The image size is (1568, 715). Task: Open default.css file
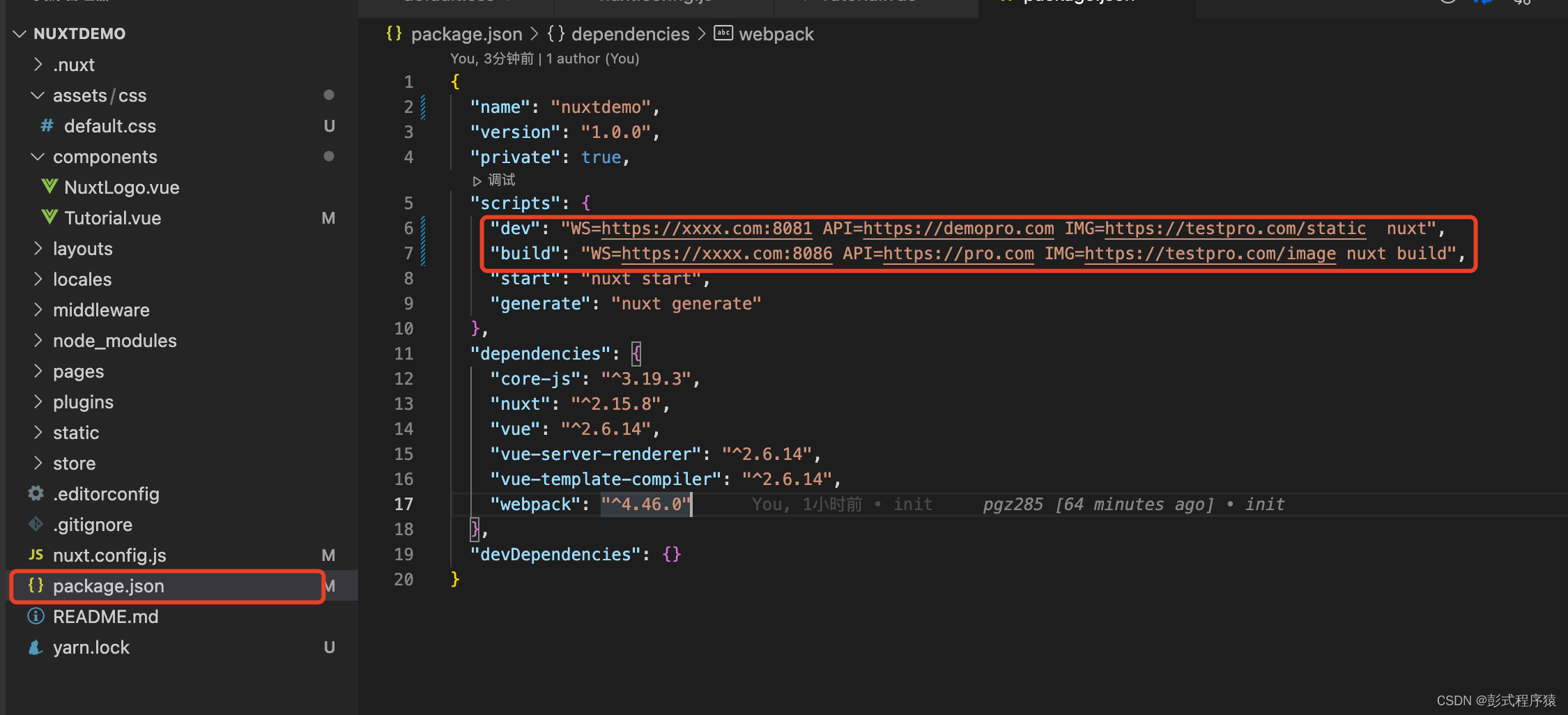[x=110, y=126]
